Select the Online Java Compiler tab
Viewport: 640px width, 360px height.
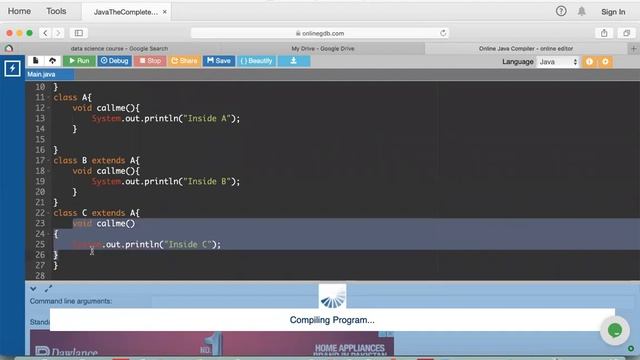(x=526, y=49)
